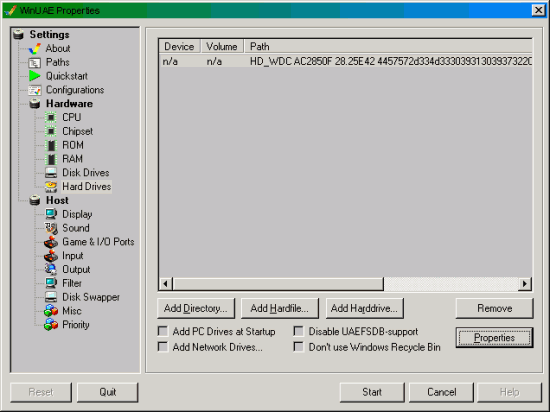Click the horizontal scrollbar thumb
Screen dimensions: 550x412
click(x=278, y=284)
